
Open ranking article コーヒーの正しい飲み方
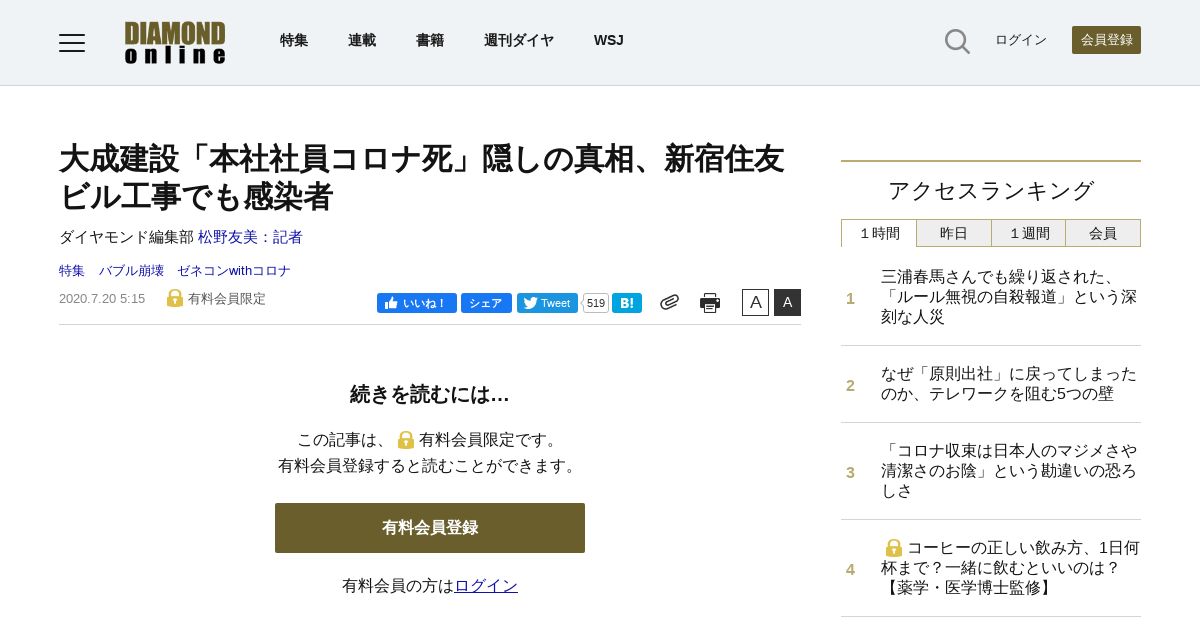coord(1010,568)
